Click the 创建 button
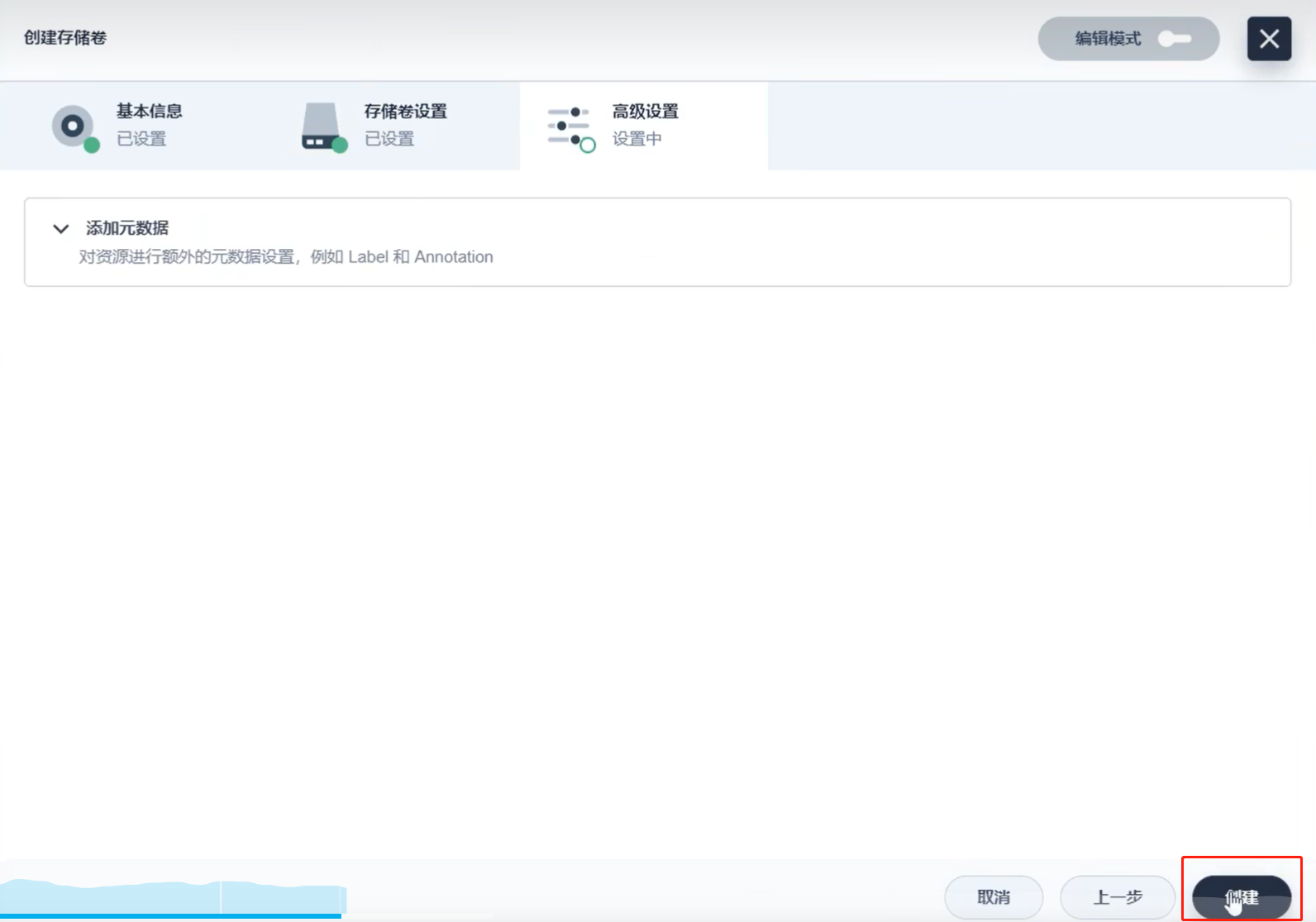The height and width of the screenshot is (922, 1316). 1242,897
